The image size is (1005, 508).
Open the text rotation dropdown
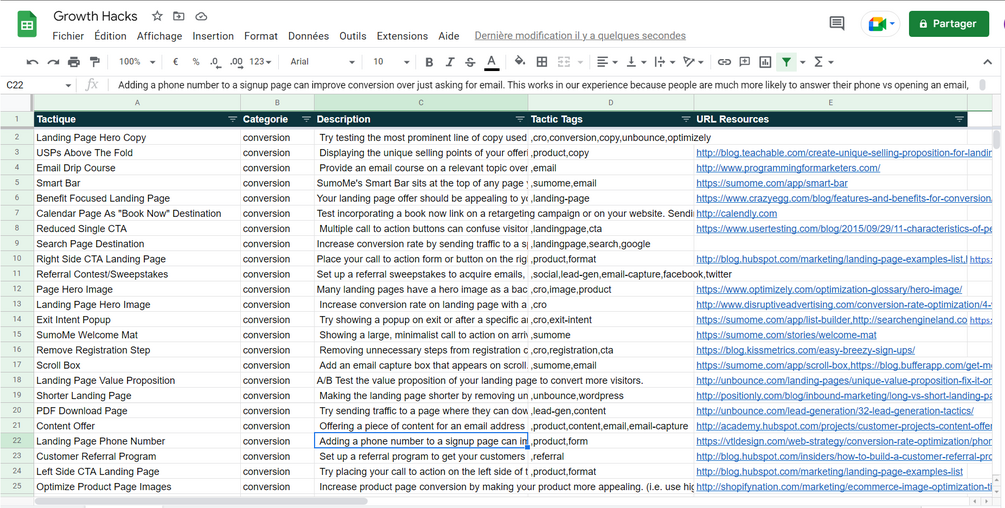[x=693, y=62]
